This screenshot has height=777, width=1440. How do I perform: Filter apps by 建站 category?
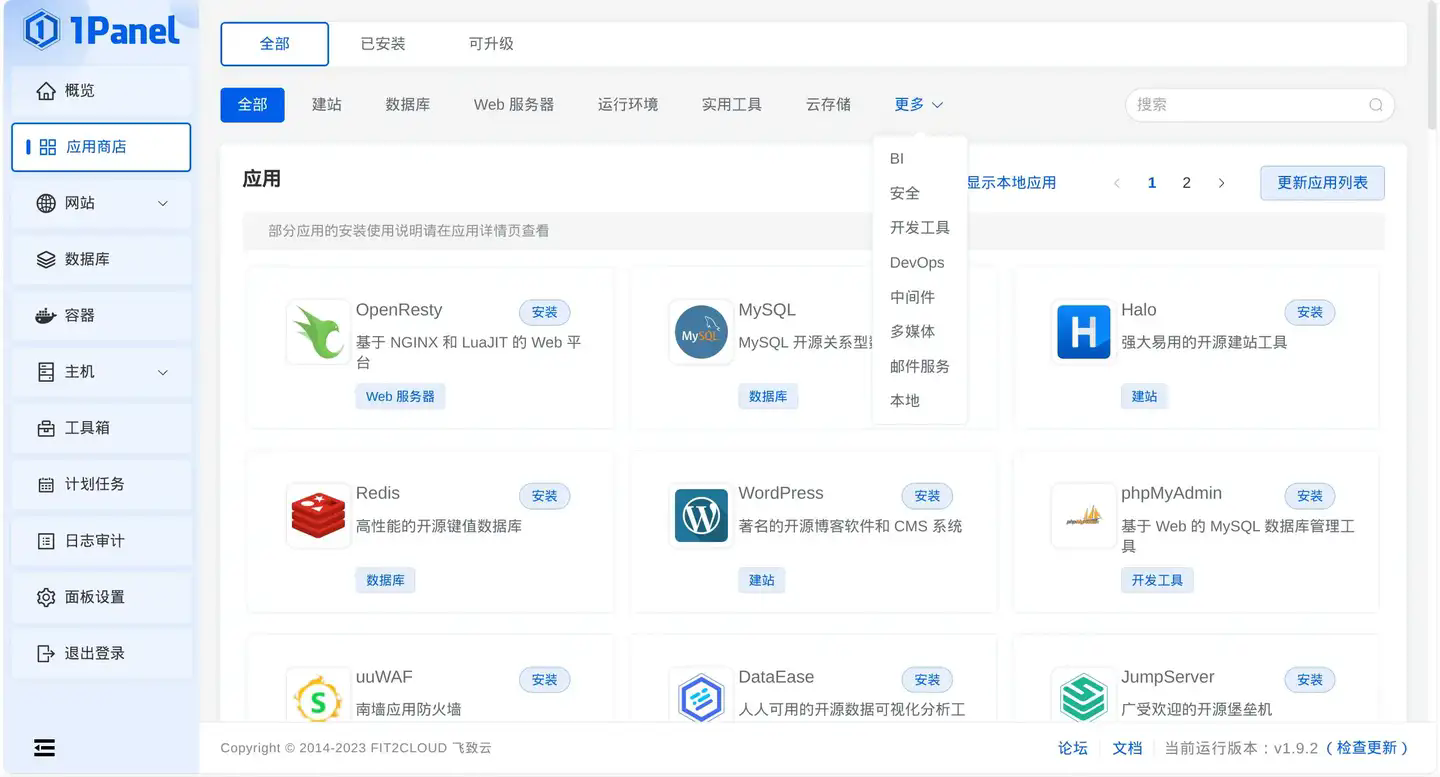tap(327, 105)
